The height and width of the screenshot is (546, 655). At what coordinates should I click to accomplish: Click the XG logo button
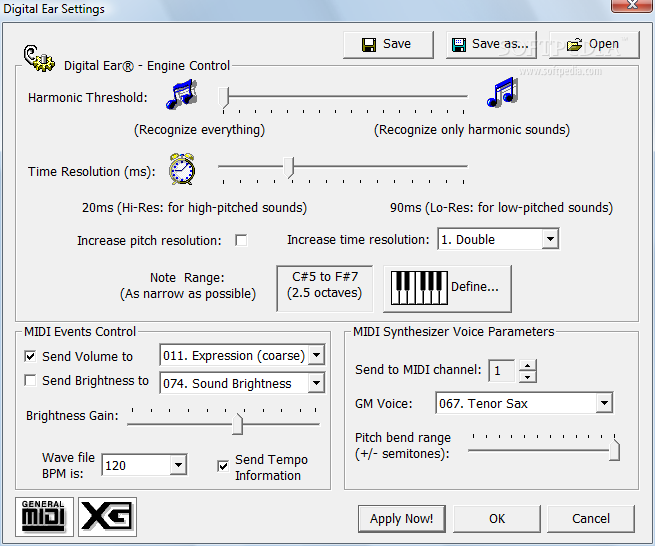point(107,517)
